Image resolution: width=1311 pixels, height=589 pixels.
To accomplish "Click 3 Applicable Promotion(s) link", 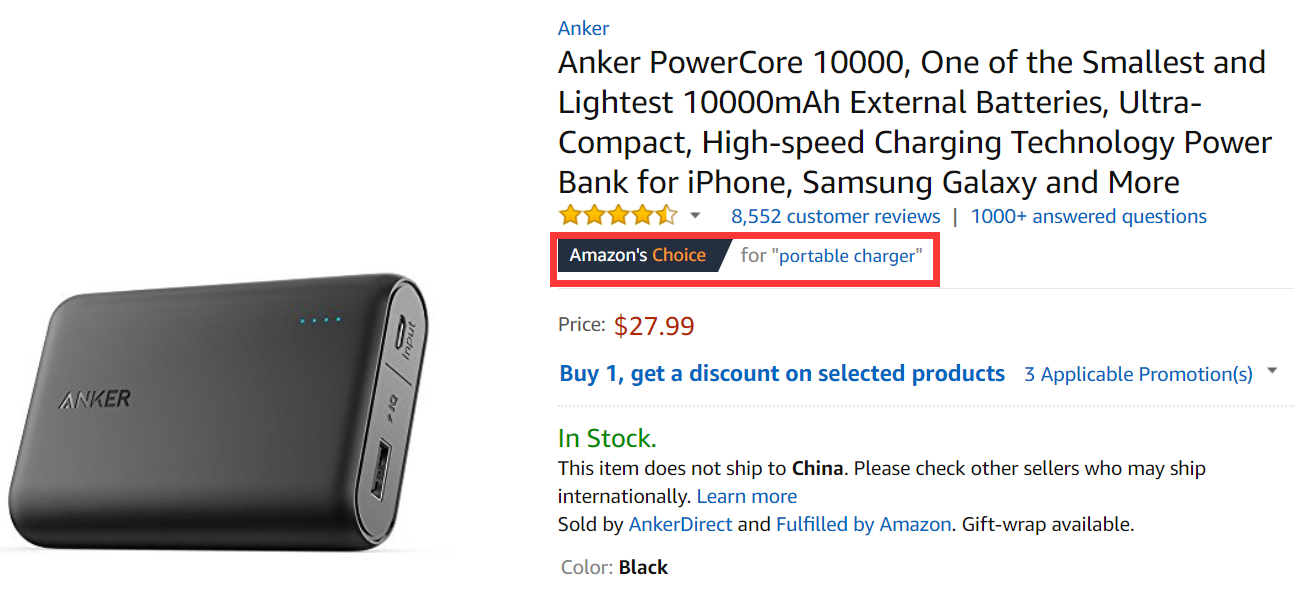I will (1138, 374).
